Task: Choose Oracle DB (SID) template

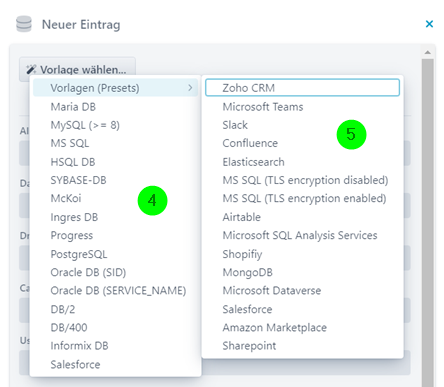Action: 115,272
